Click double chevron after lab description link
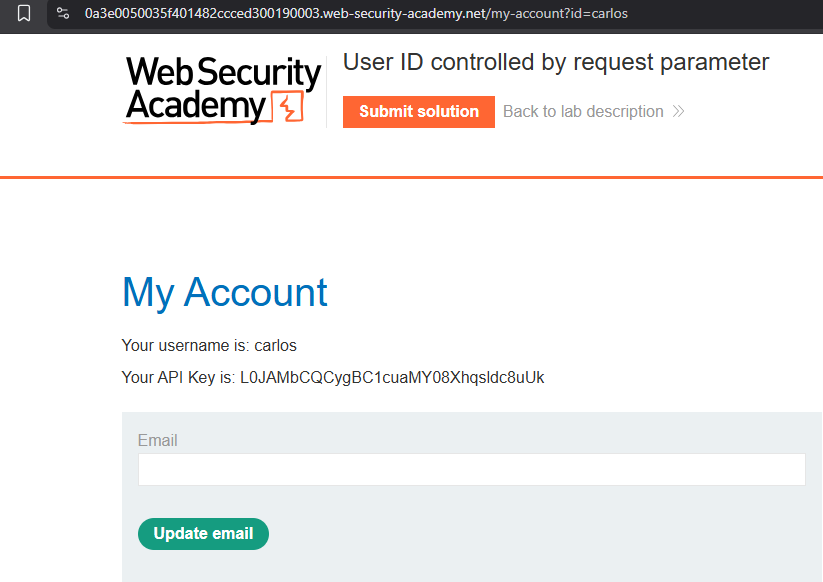The image size is (823, 582). (x=679, y=111)
